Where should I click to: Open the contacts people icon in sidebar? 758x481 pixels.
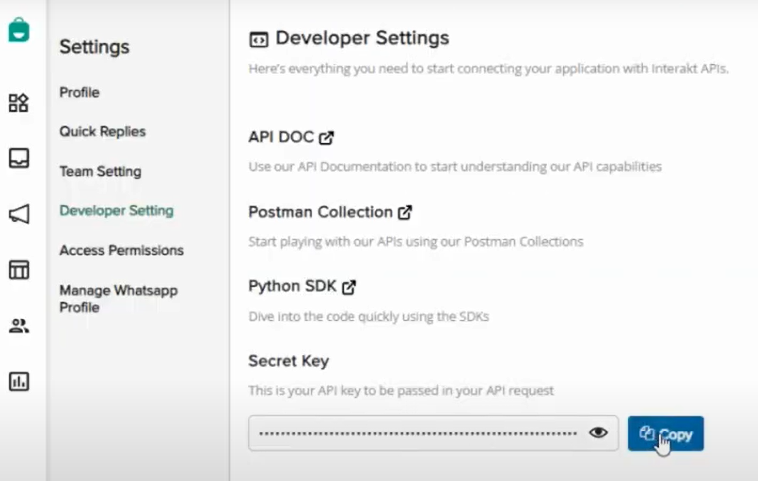click(19, 326)
